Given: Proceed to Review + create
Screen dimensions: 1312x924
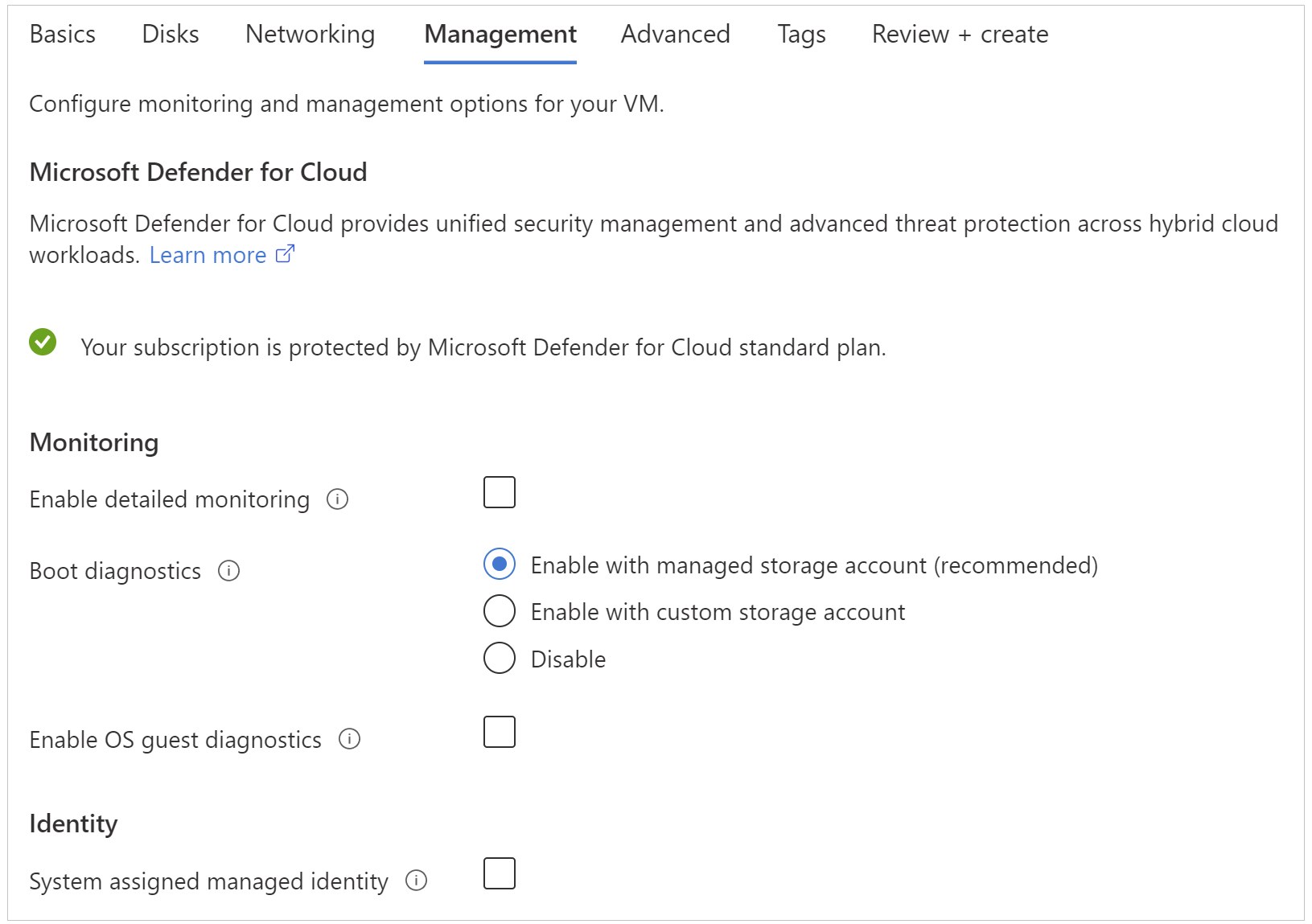Looking at the screenshot, I should point(960,34).
